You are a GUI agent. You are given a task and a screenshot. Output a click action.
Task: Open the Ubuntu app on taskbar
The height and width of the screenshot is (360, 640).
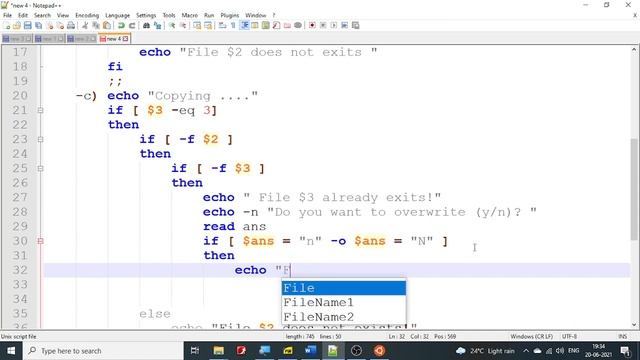pyautogui.click(x=380, y=351)
